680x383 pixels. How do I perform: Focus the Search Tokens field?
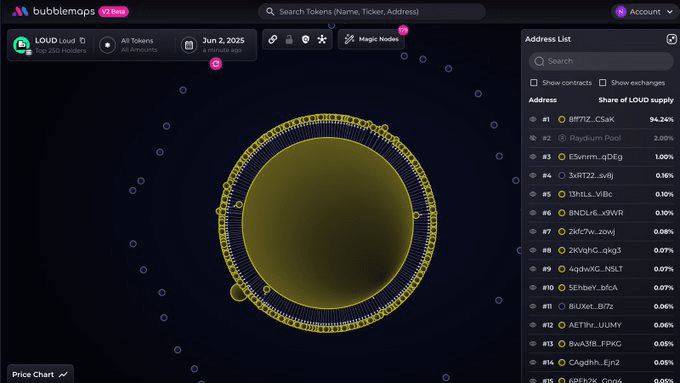pyautogui.click(x=372, y=12)
